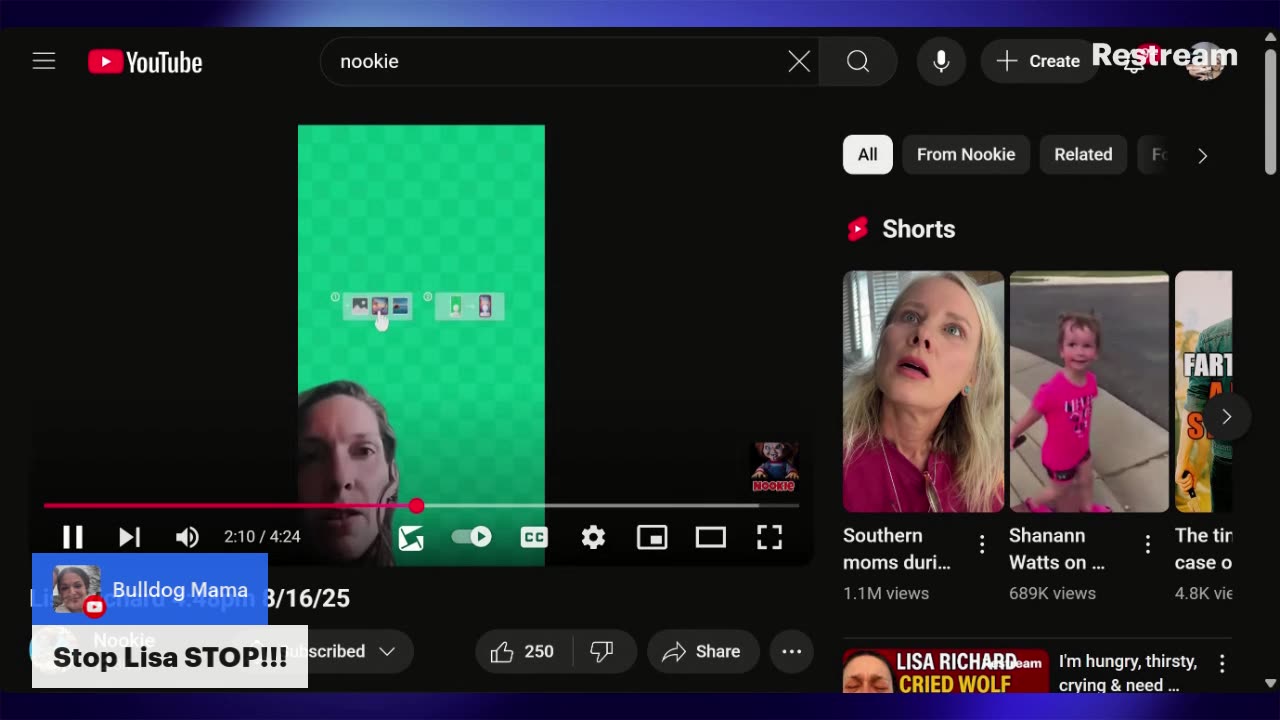This screenshot has height=720, width=1280.
Task: Open more actions ellipsis below video
Action: [792, 652]
